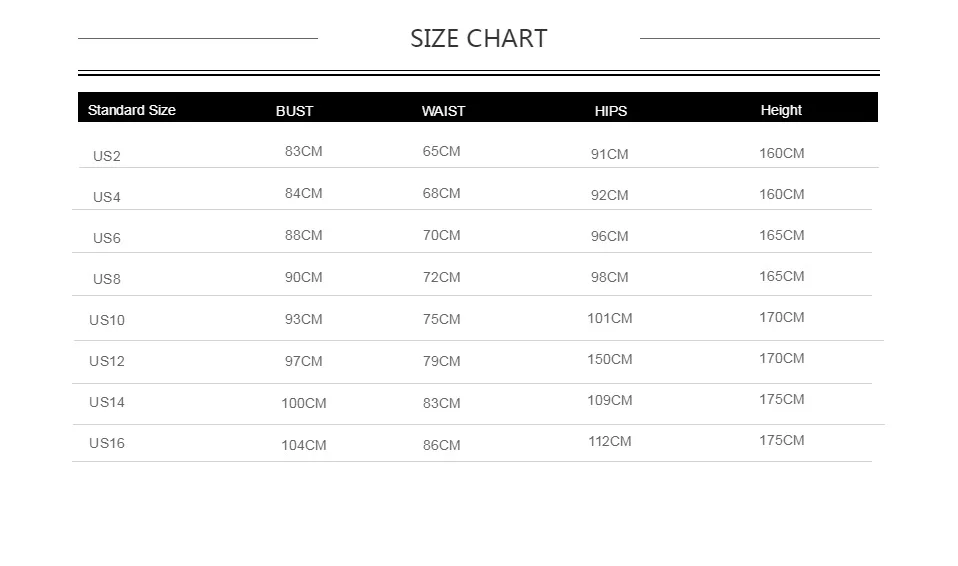
Task: Click the 104CM bust value
Action: [303, 445]
